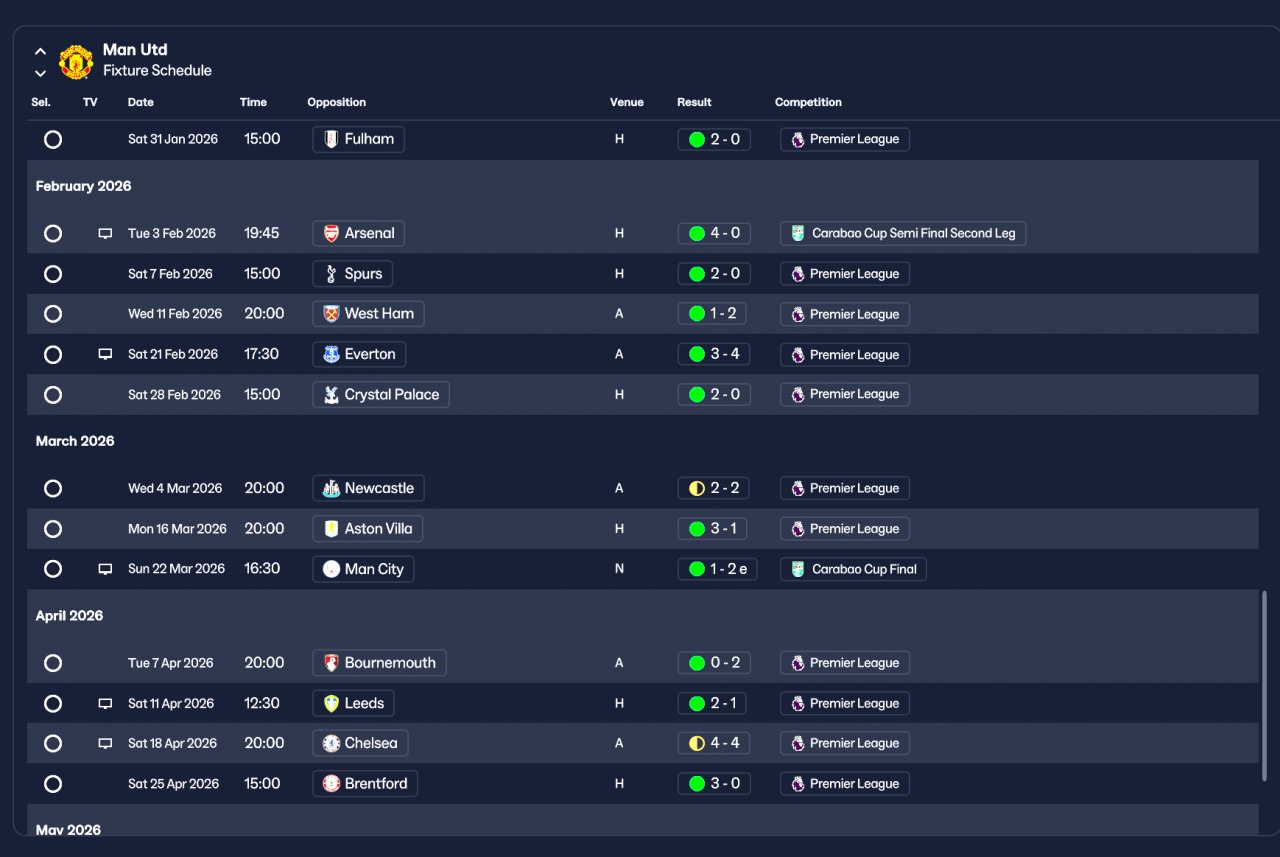Image resolution: width=1280 pixels, height=857 pixels.
Task: Sort fixtures by the Date column header
Action: tap(141, 102)
